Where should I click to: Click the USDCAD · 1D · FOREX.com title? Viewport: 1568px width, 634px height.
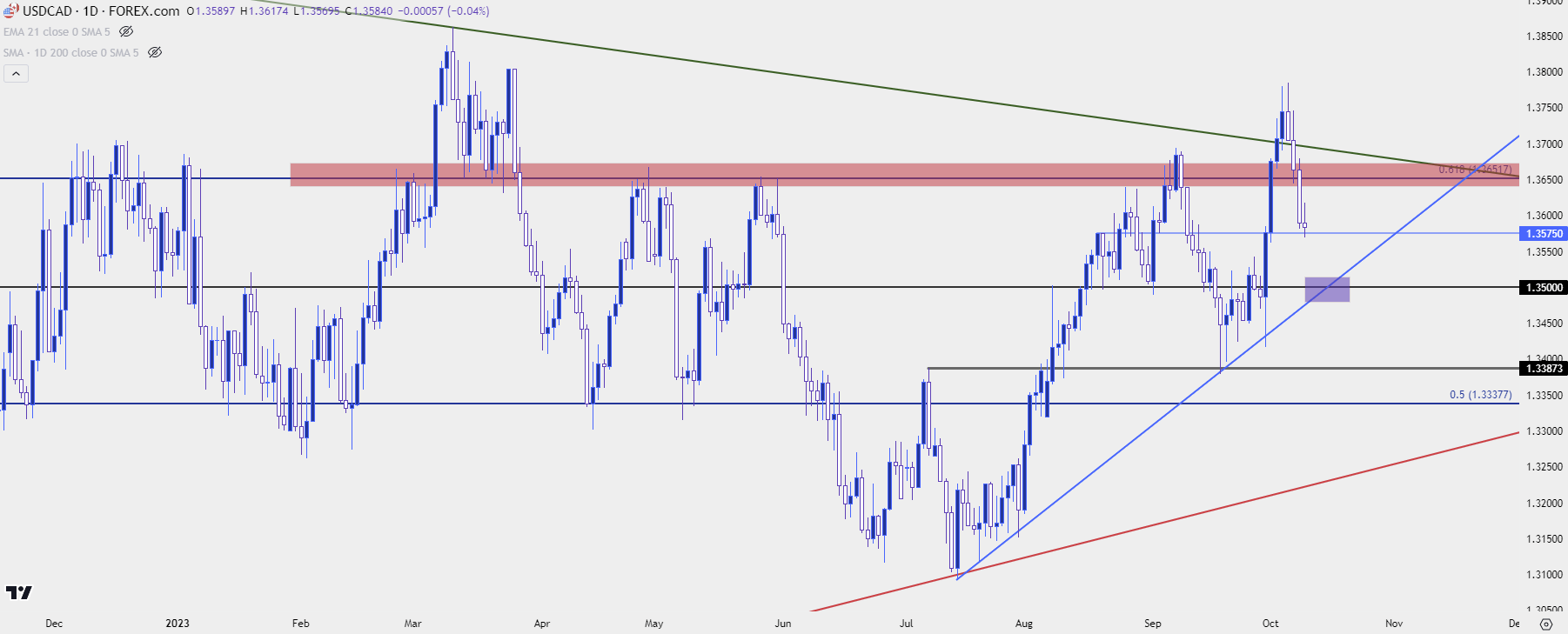(101, 11)
